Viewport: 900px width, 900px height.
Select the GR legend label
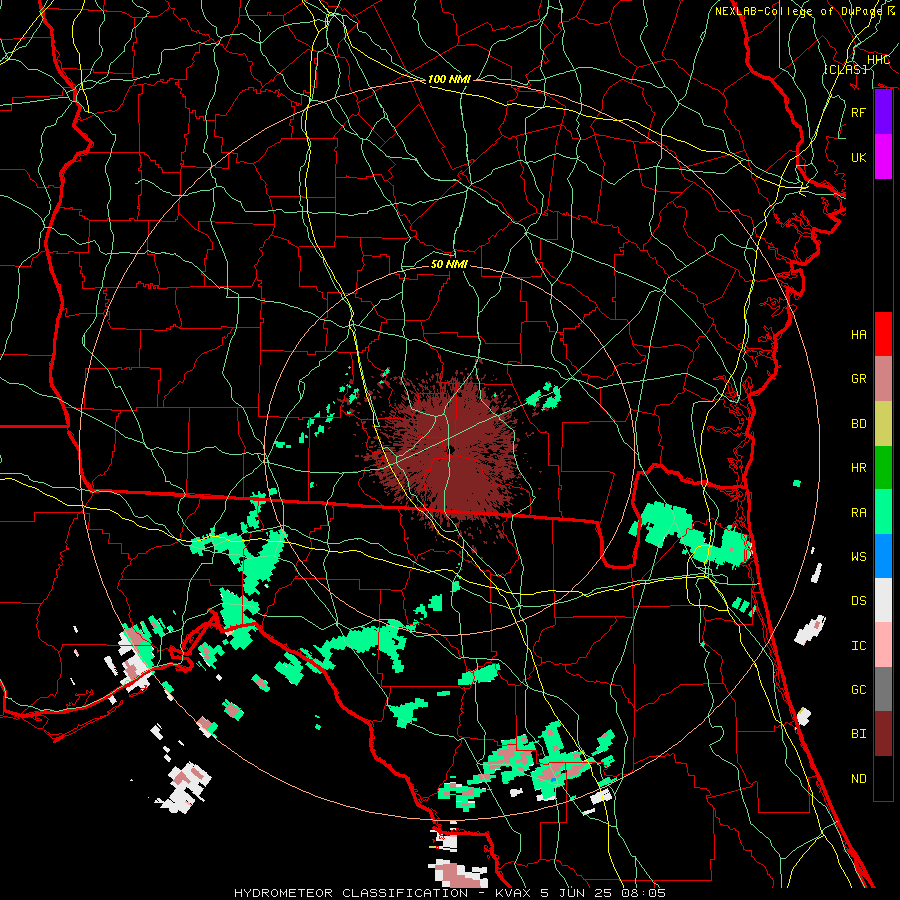[x=859, y=379]
